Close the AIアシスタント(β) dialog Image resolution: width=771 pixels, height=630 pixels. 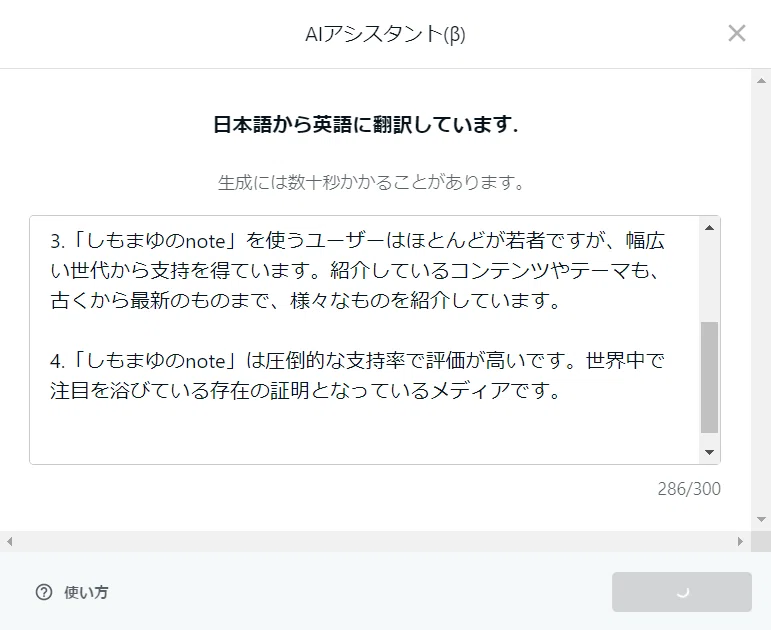click(x=737, y=33)
